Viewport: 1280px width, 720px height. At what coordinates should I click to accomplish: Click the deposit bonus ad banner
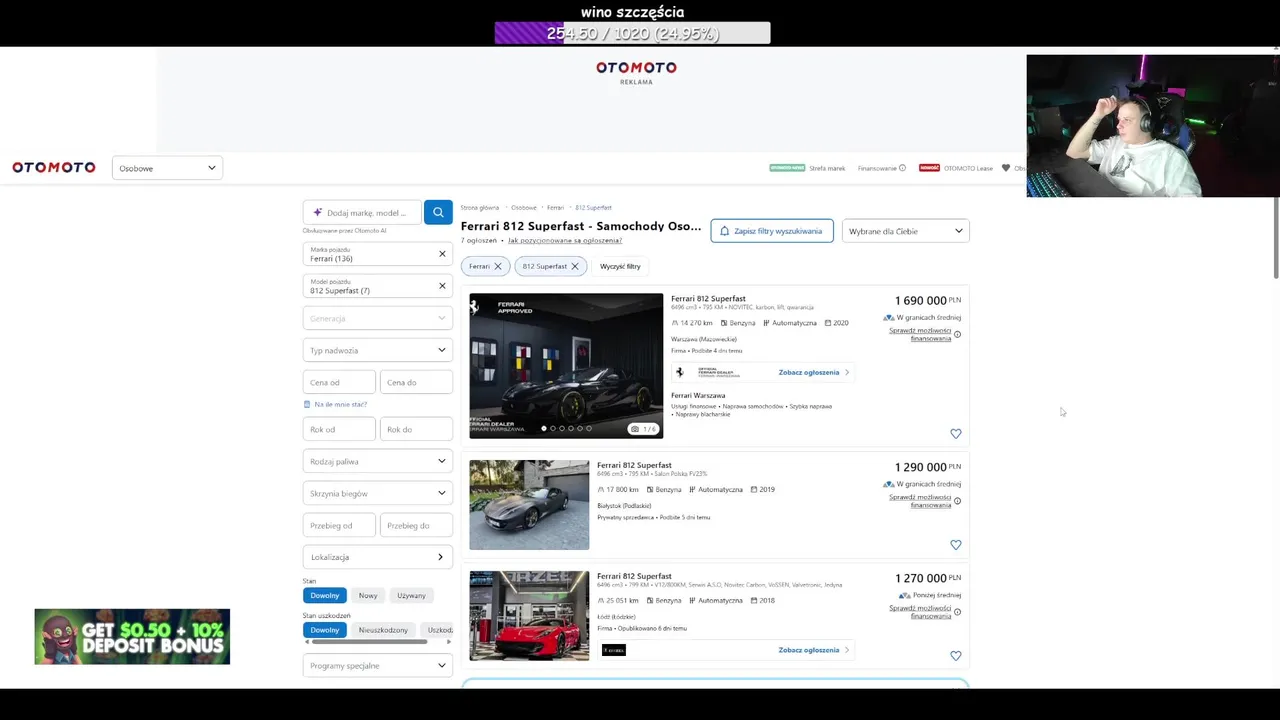tap(132, 637)
